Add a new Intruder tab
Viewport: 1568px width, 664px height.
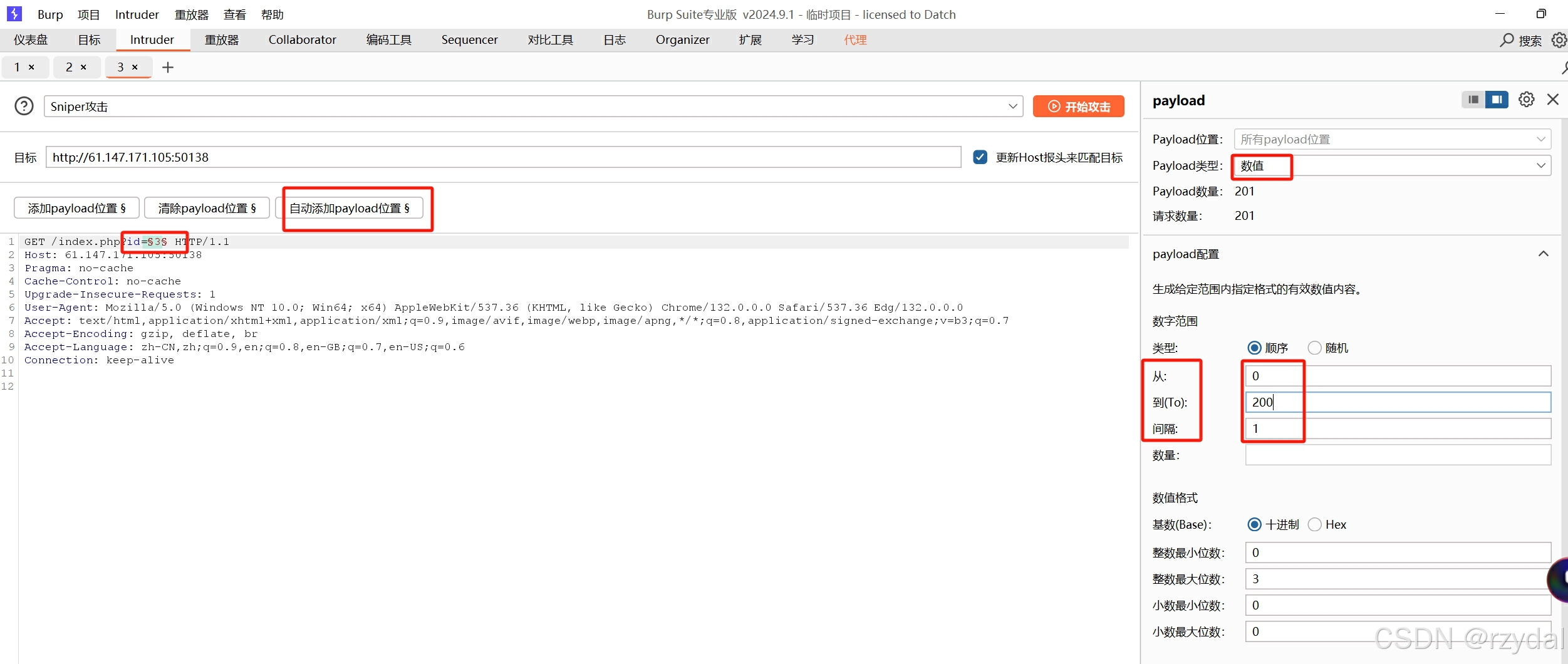168,67
